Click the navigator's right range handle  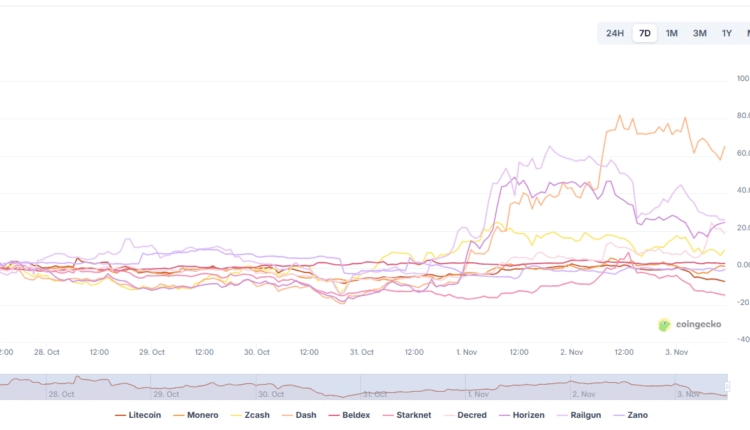[727, 386]
